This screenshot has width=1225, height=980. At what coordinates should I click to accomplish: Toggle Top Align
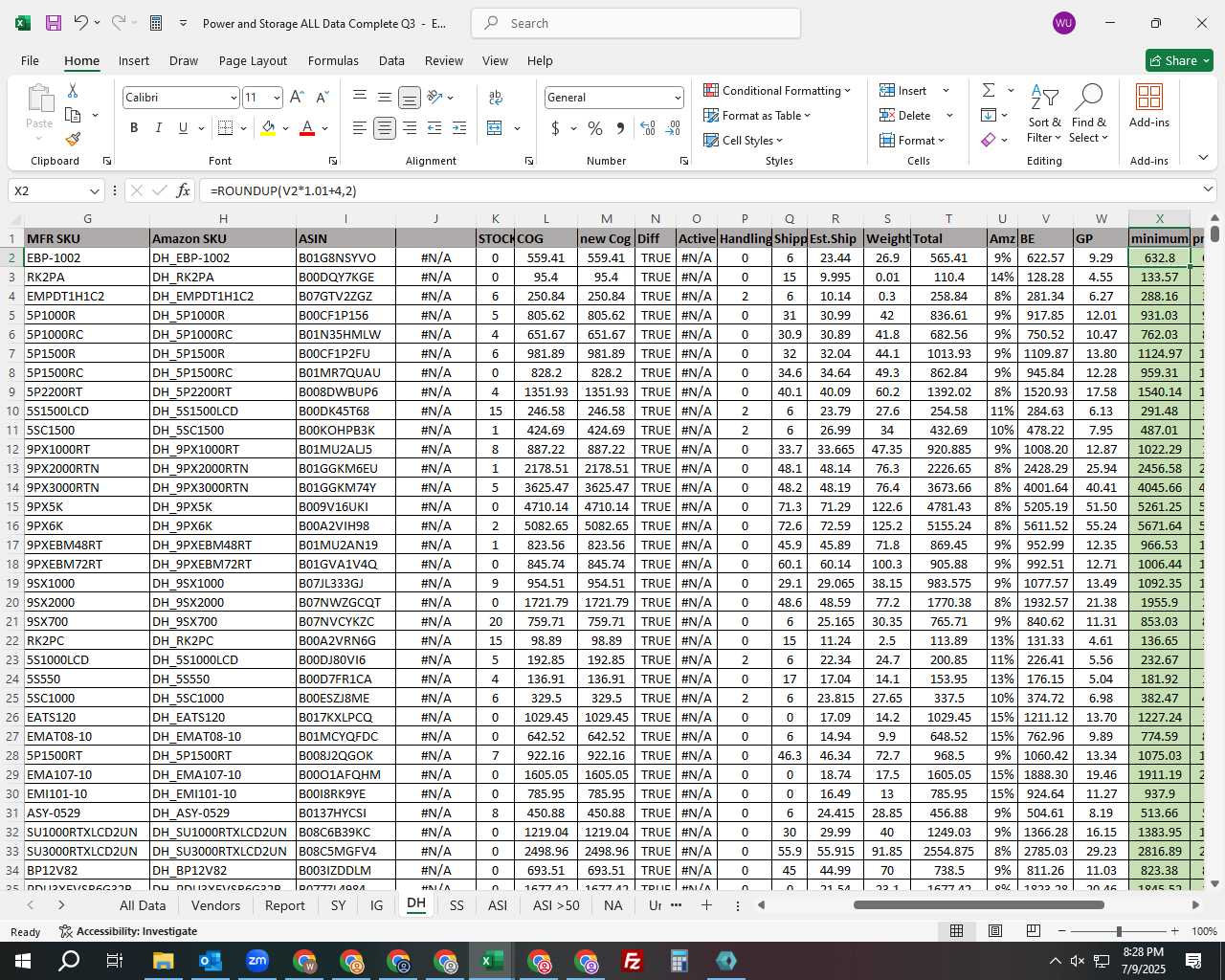point(360,97)
